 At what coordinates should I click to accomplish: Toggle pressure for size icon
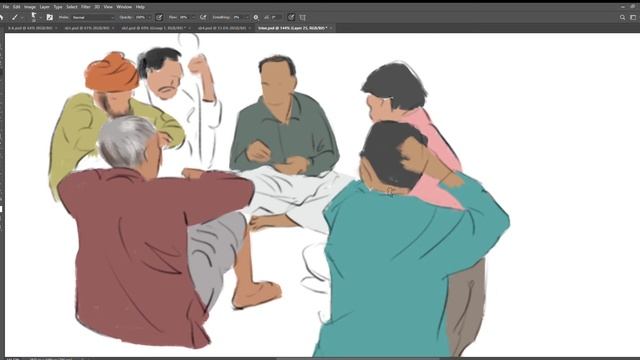coord(291,17)
